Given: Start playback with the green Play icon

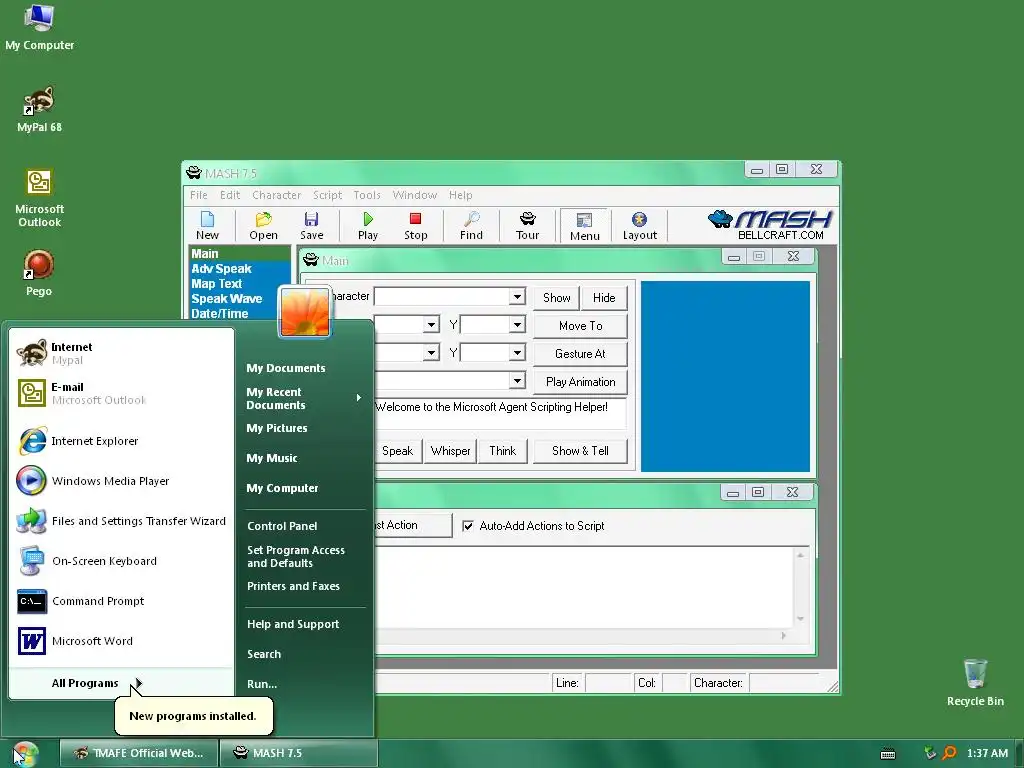Looking at the screenshot, I should coord(368,226).
